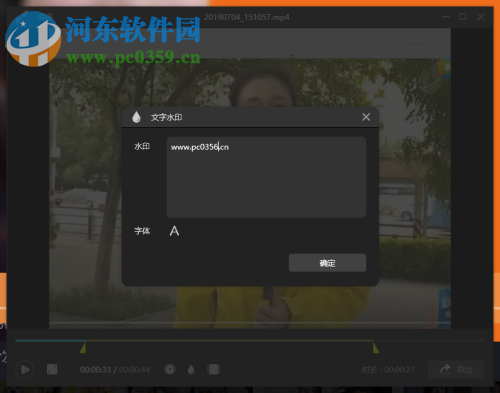The width and height of the screenshot is (500, 393).
Task: Maximize the video editor window
Action: coord(463,17)
